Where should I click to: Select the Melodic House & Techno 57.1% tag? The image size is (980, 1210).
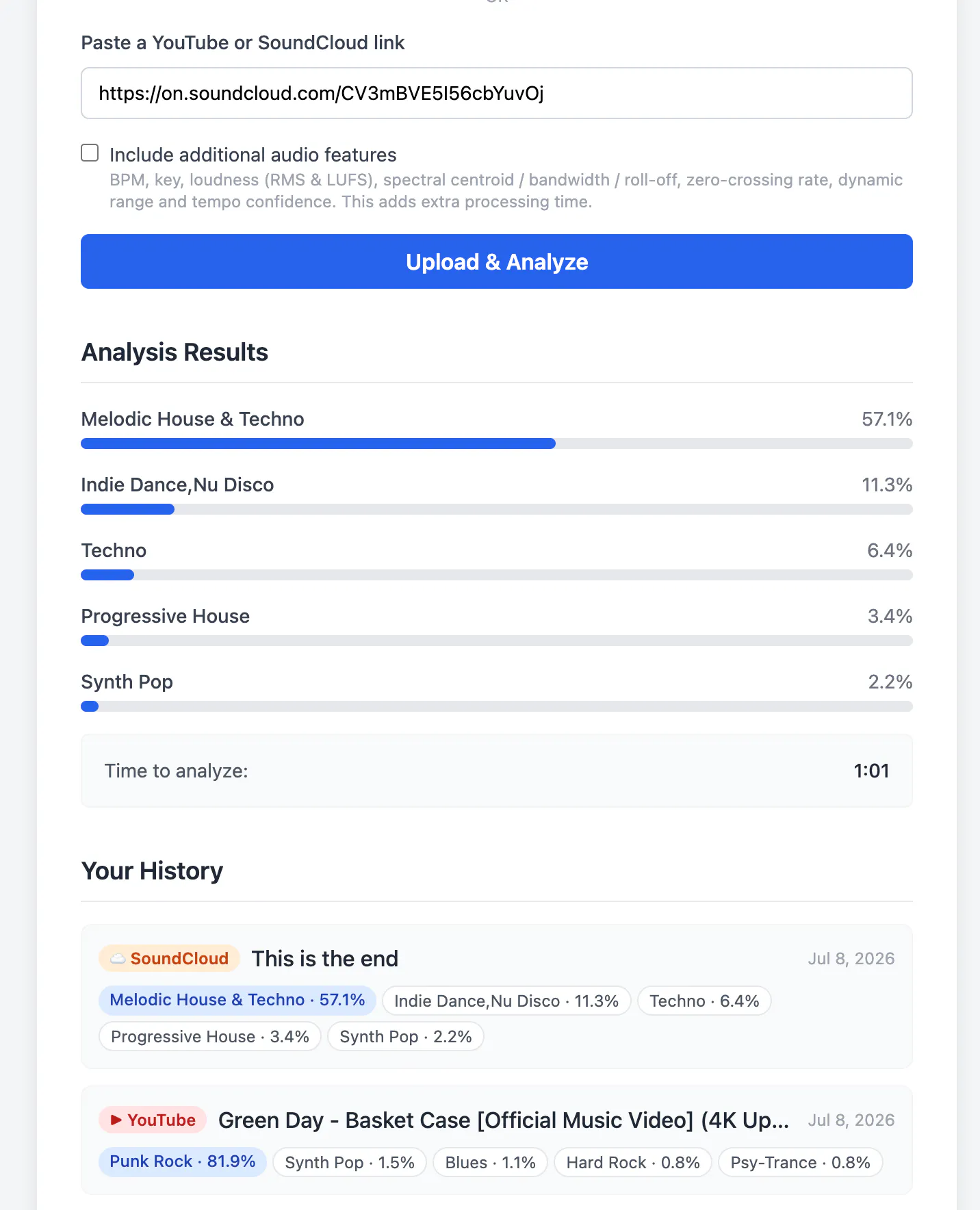click(x=237, y=1000)
